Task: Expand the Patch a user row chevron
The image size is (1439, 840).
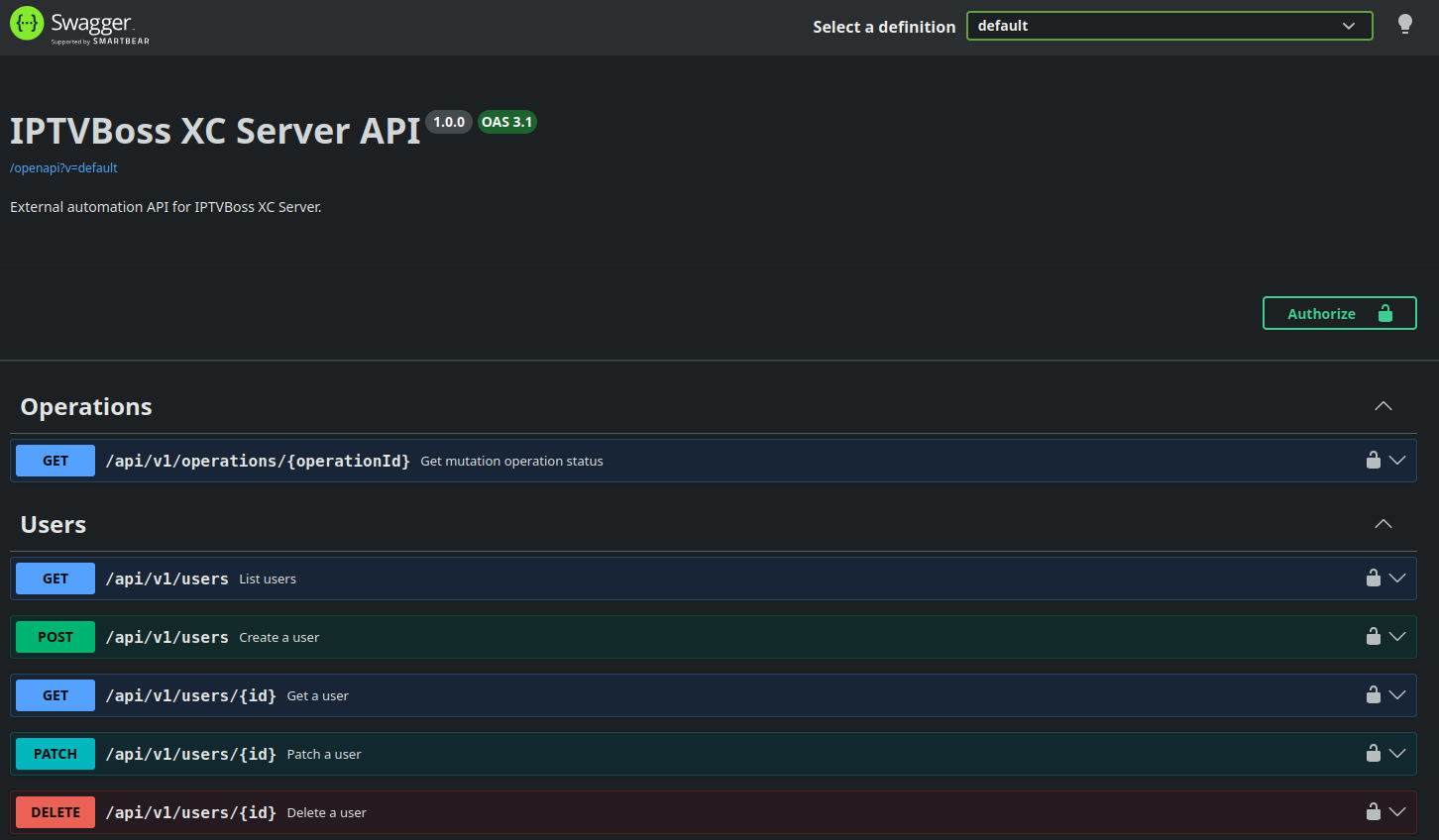Action: coord(1397,753)
